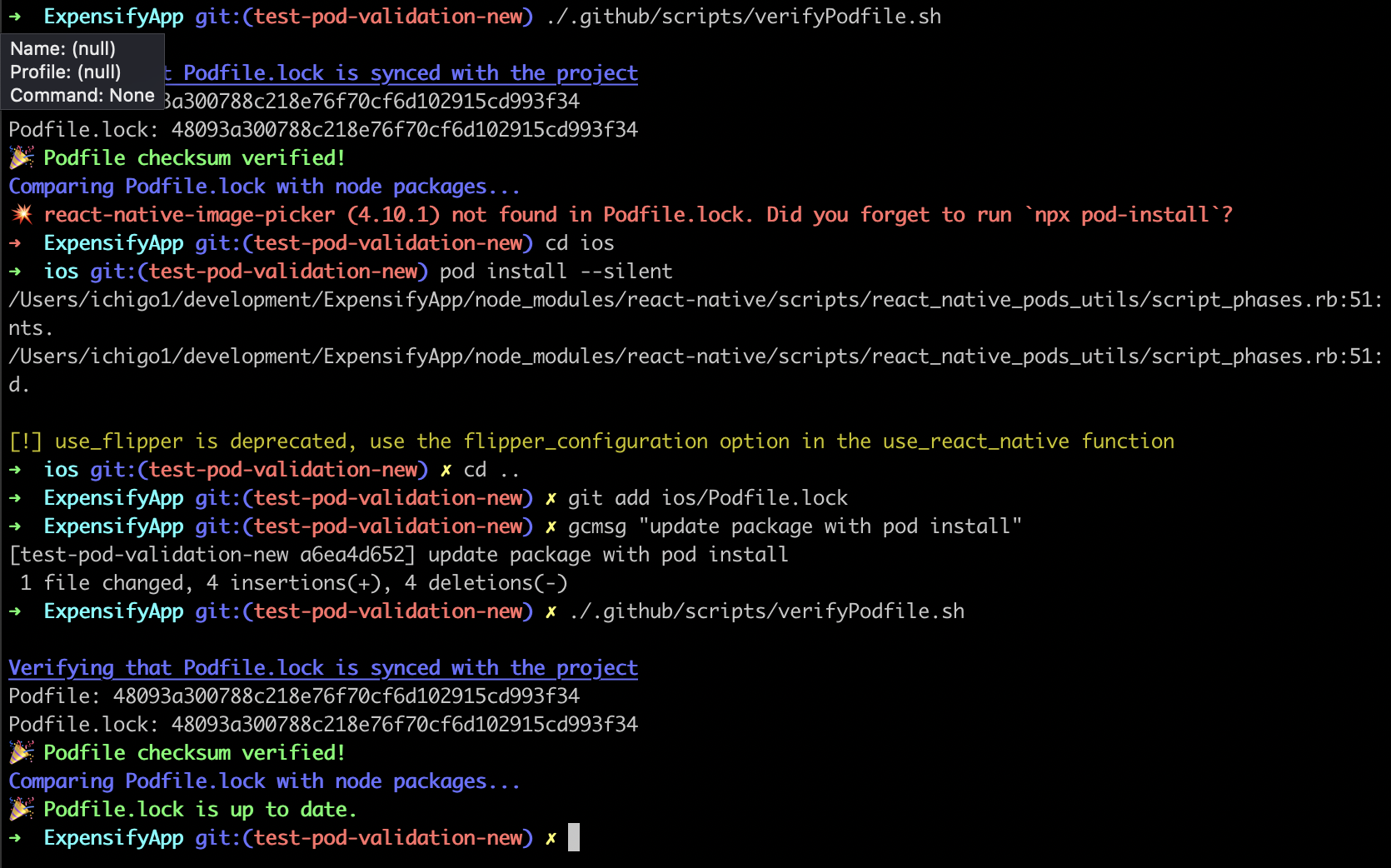Click the '[!] use_flipper is deprecated' warning text
Image resolution: width=1391 pixels, height=868 pixels.
591,441
